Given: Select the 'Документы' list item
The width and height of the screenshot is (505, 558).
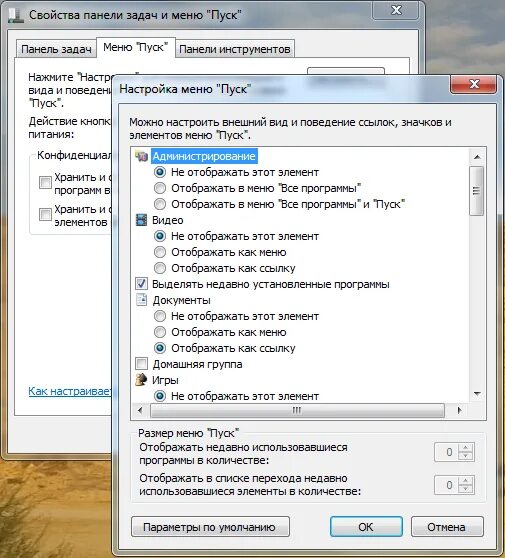Looking at the screenshot, I should [x=182, y=300].
